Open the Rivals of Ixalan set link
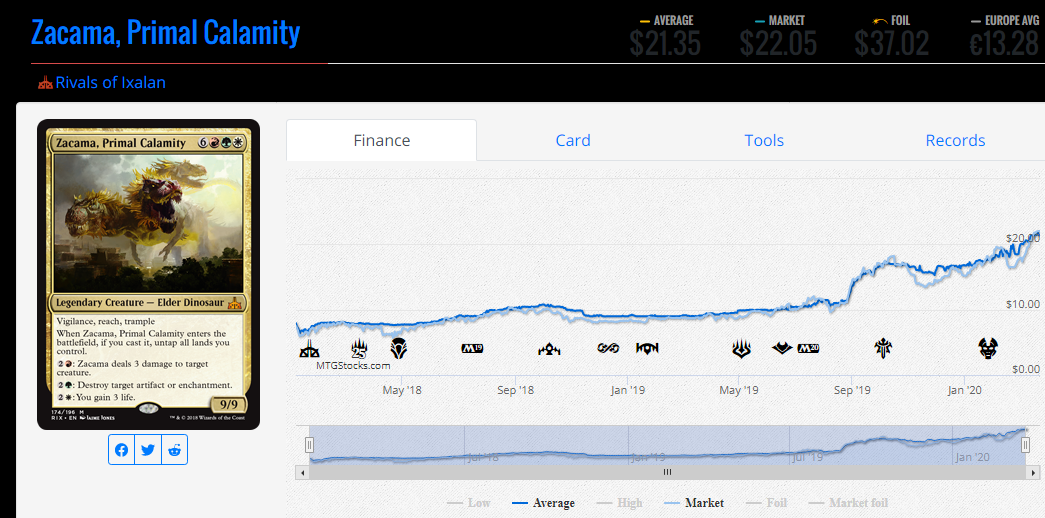This screenshot has height=518, width=1045. tap(111, 83)
